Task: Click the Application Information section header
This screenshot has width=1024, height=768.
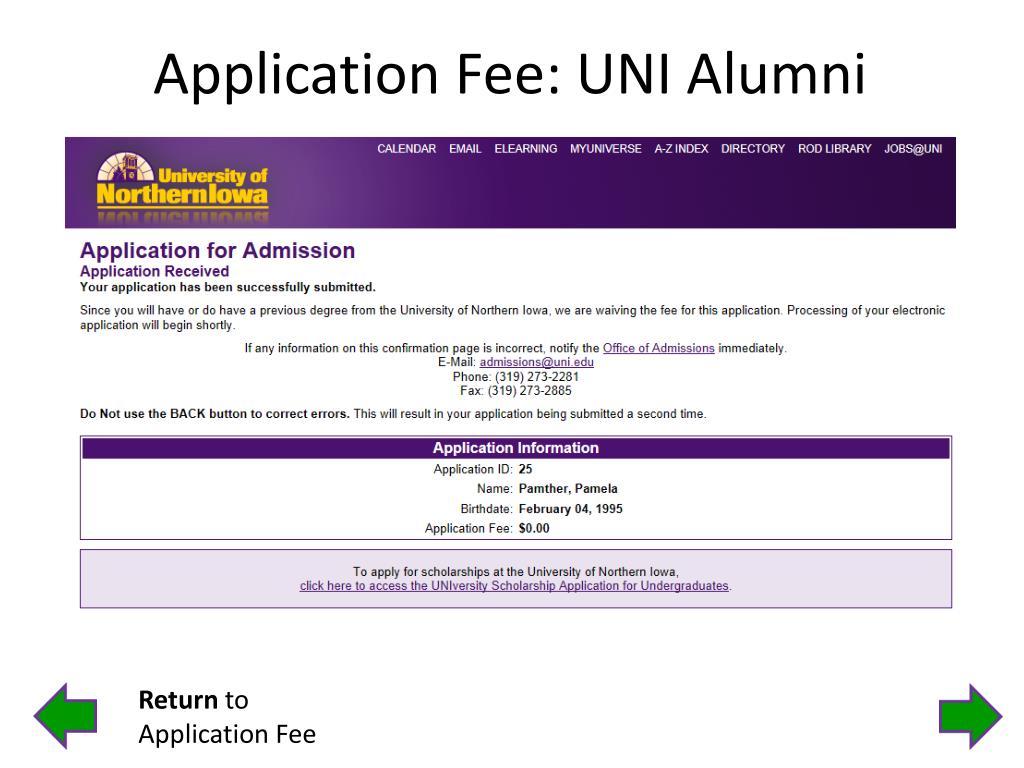Action: 515,448
